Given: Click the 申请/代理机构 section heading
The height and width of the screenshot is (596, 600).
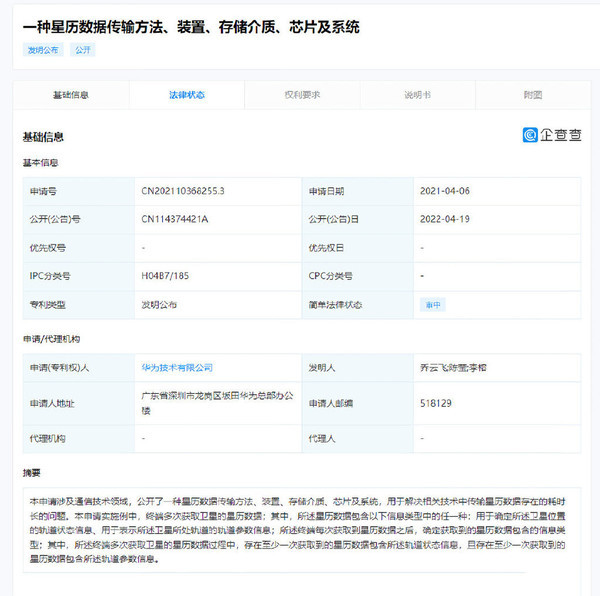Looking at the screenshot, I should coord(51,339).
